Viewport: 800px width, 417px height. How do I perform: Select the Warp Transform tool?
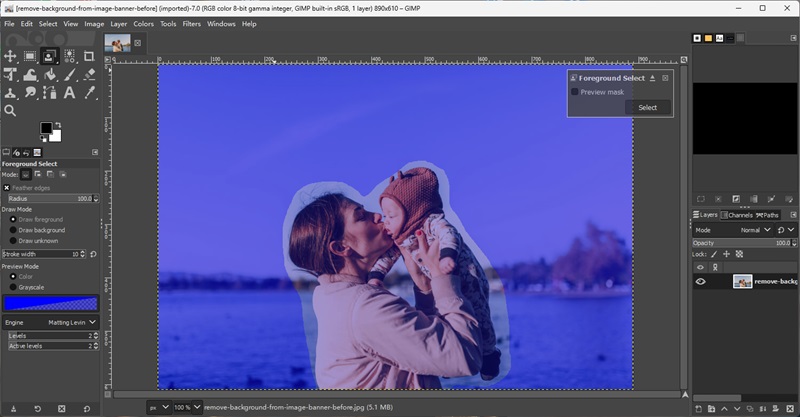click(x=30, y=75)
